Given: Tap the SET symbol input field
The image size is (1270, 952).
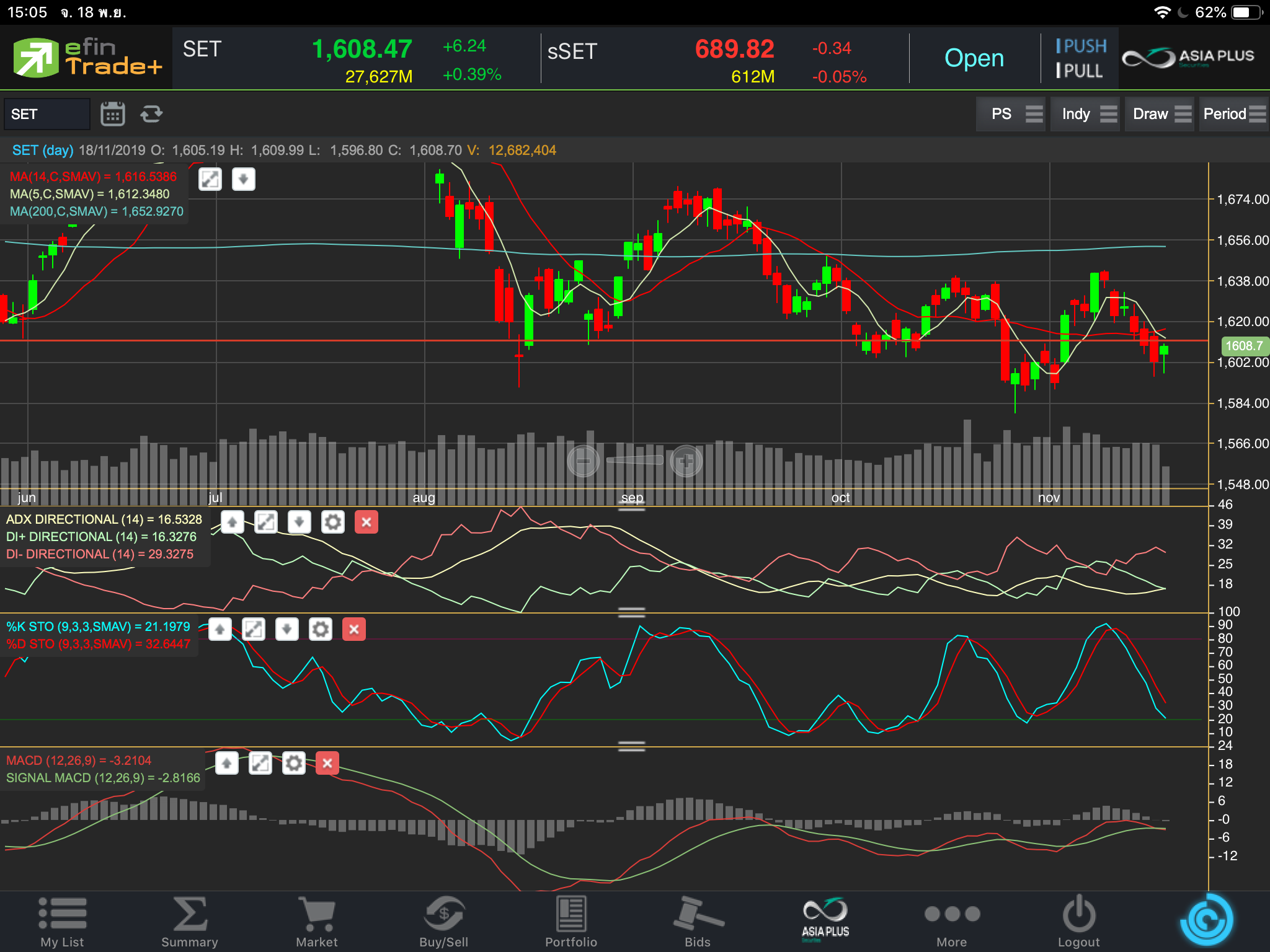Looking at the screenshot, I should pos(47,114).
